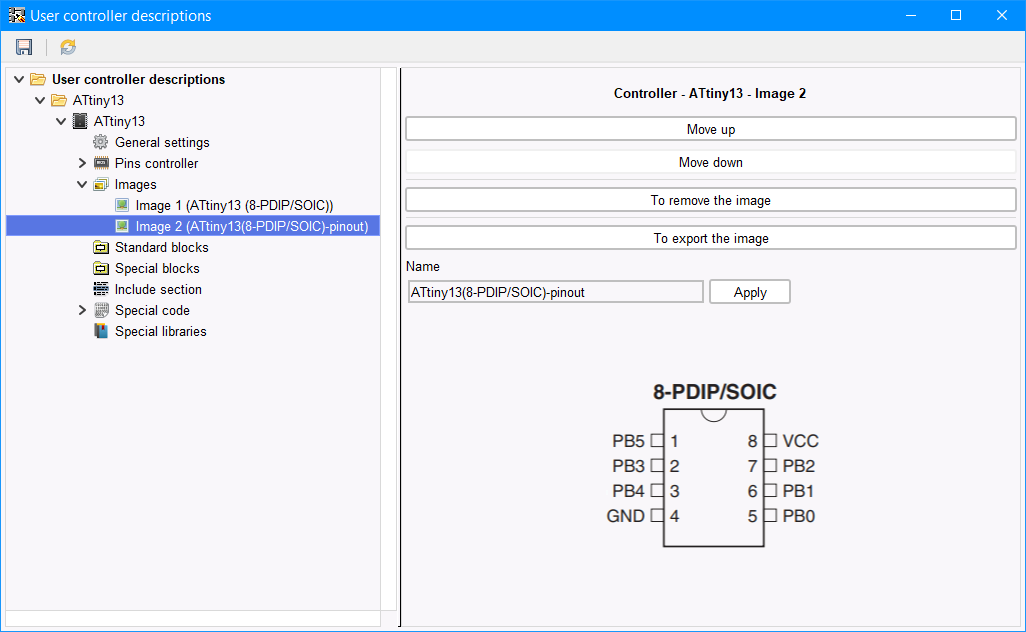Screen dimensions: 1026x632
Task: Click the Move down button
Action: coord(711,162)
